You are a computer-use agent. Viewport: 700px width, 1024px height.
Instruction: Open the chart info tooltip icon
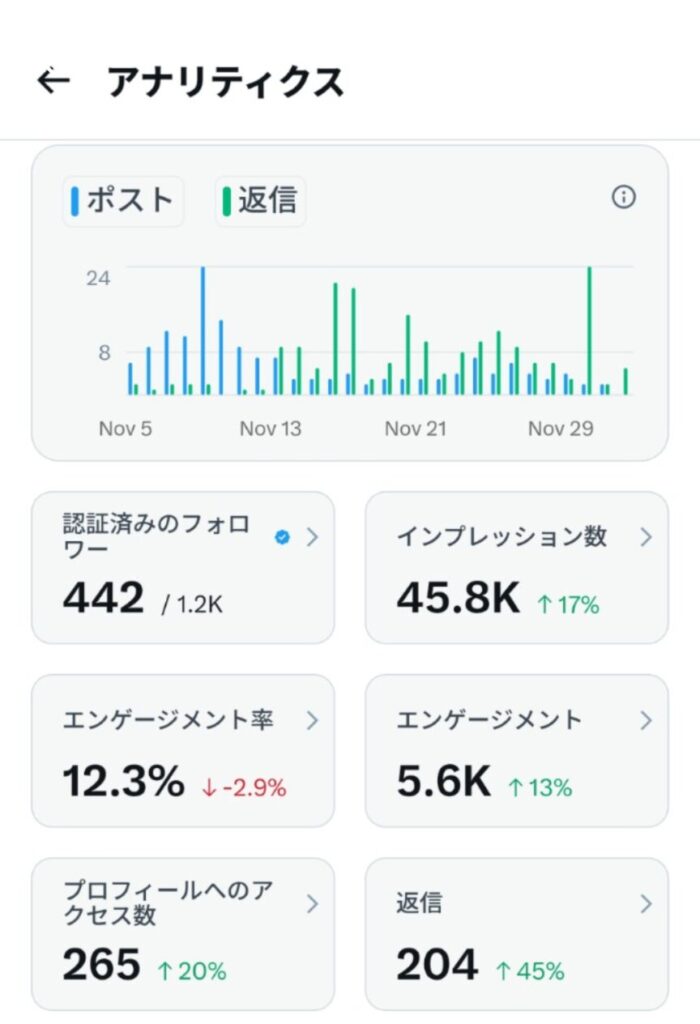[625, 198]
